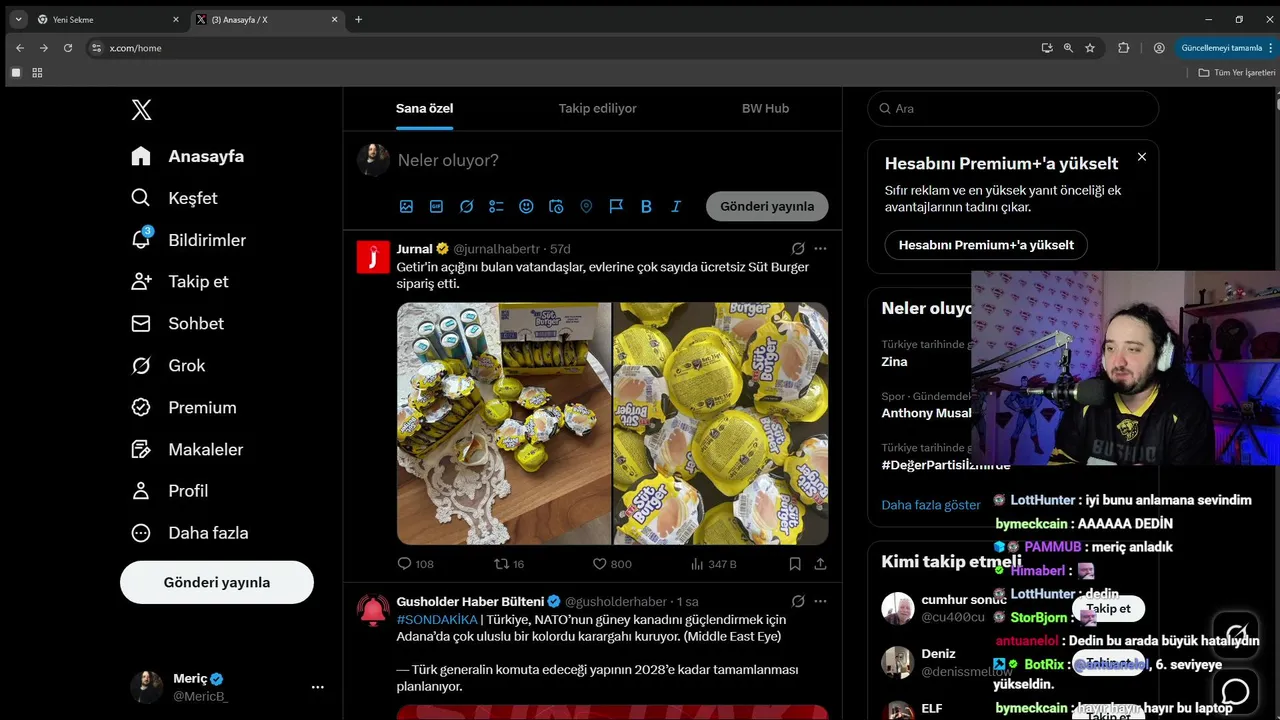The image size is (1280, 720).
Task: Click the Grok icon in compose toolbar
Action: coord(466,206)
